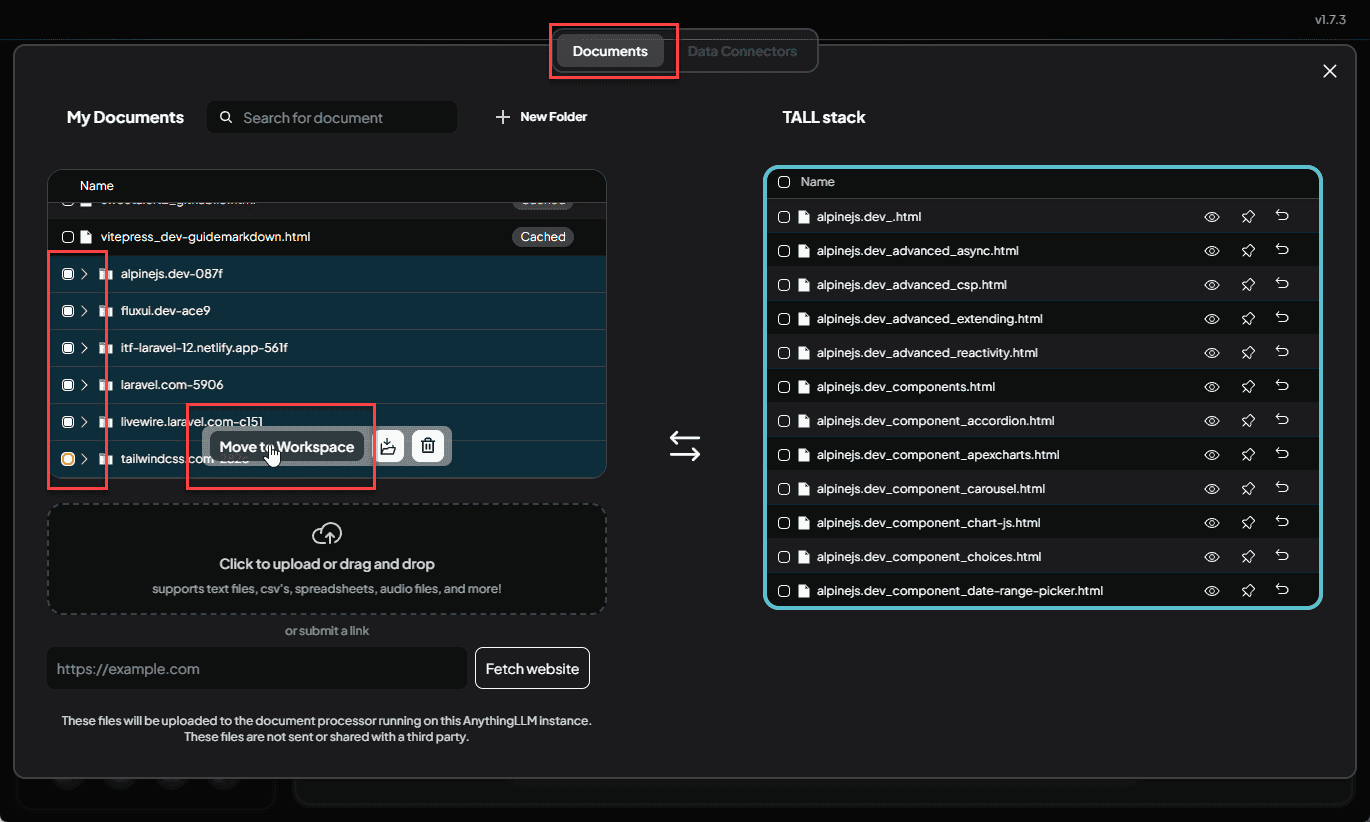The image size is (1370, 822).
Task: Click the eye icon for alpinejs.dev_component_choices.html
Action: point(1212,557)
